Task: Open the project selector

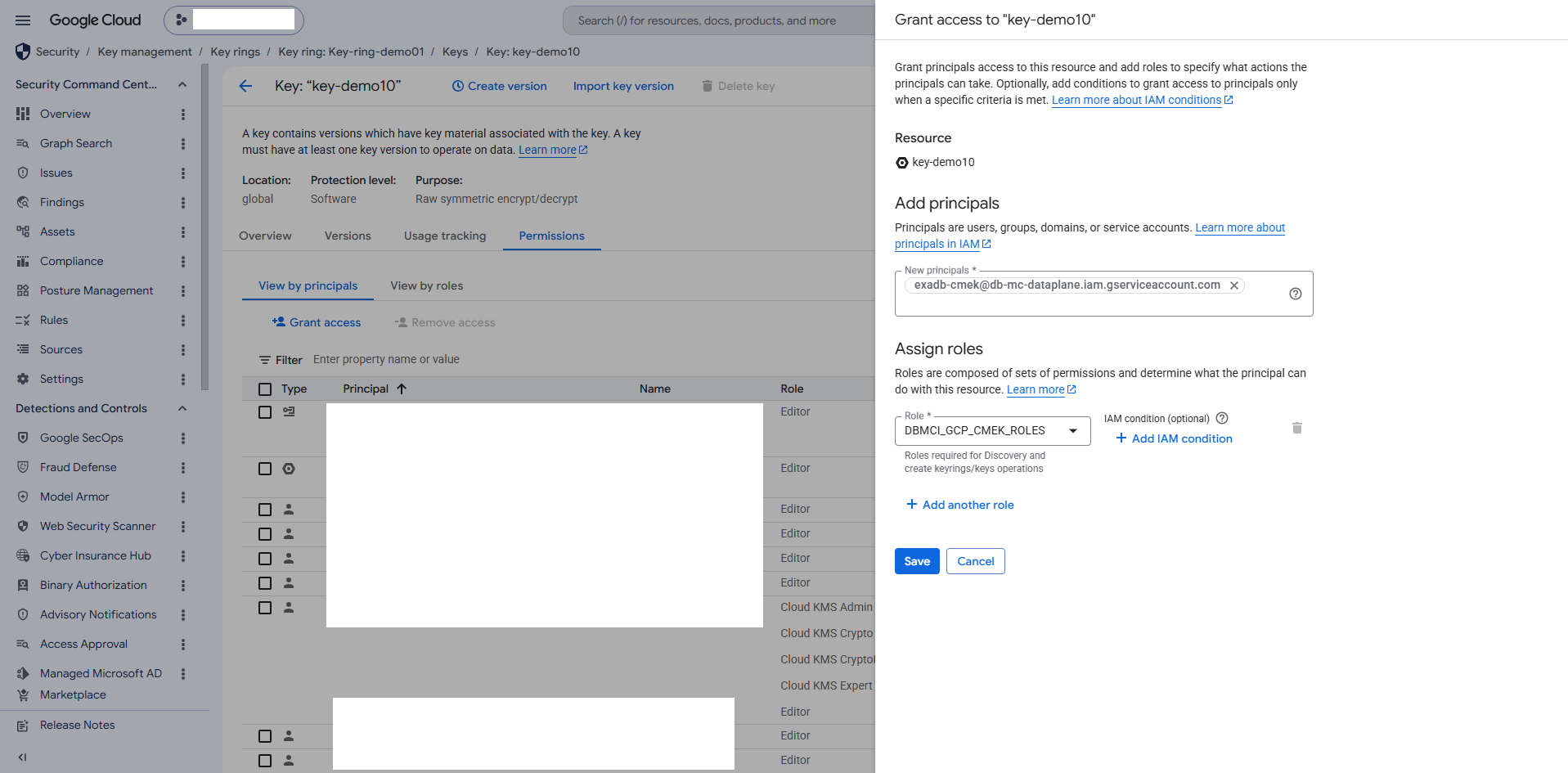Action: (234, 20)
